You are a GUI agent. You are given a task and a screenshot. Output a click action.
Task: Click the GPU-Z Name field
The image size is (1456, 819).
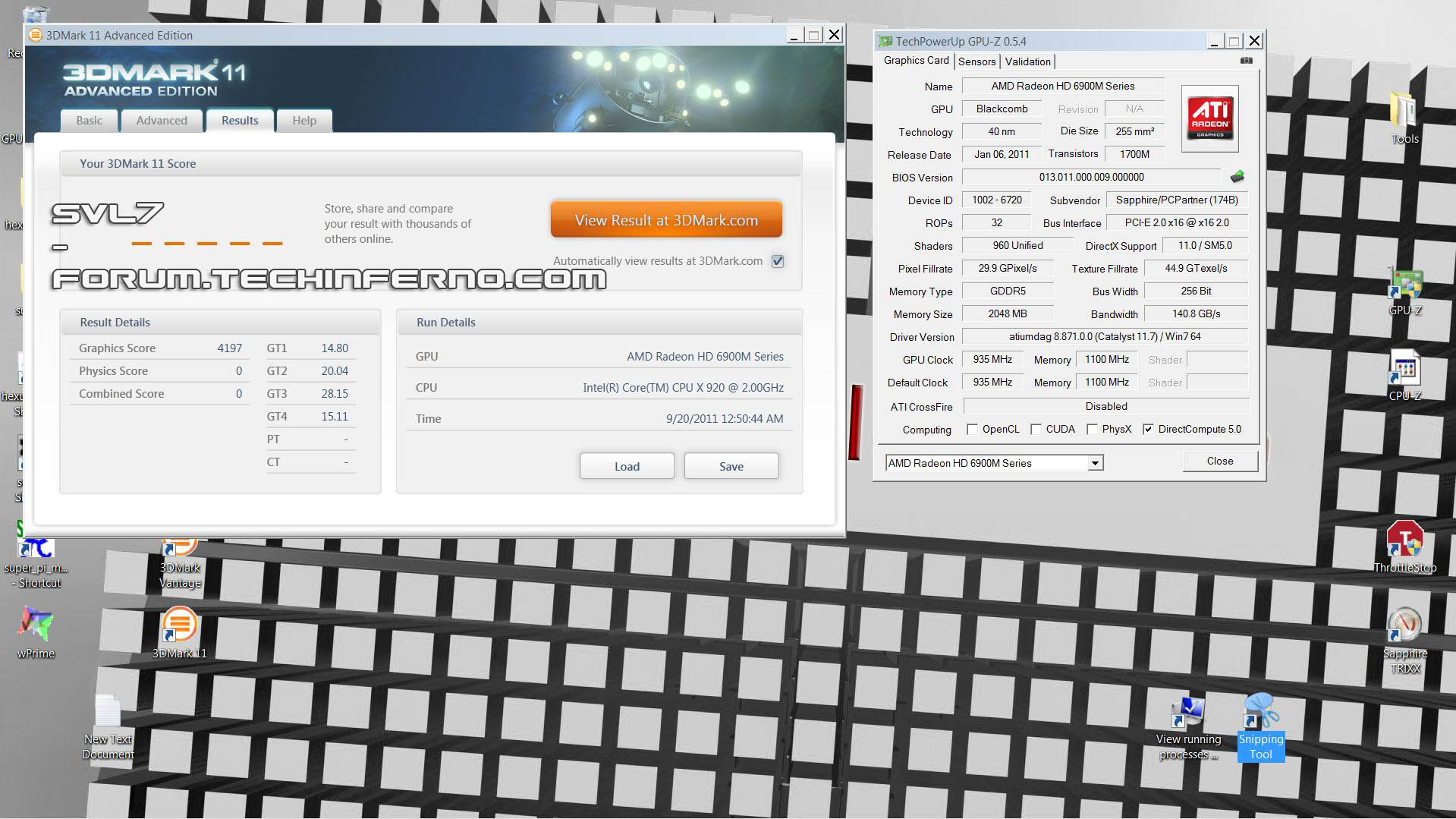tap(1063, 87)
